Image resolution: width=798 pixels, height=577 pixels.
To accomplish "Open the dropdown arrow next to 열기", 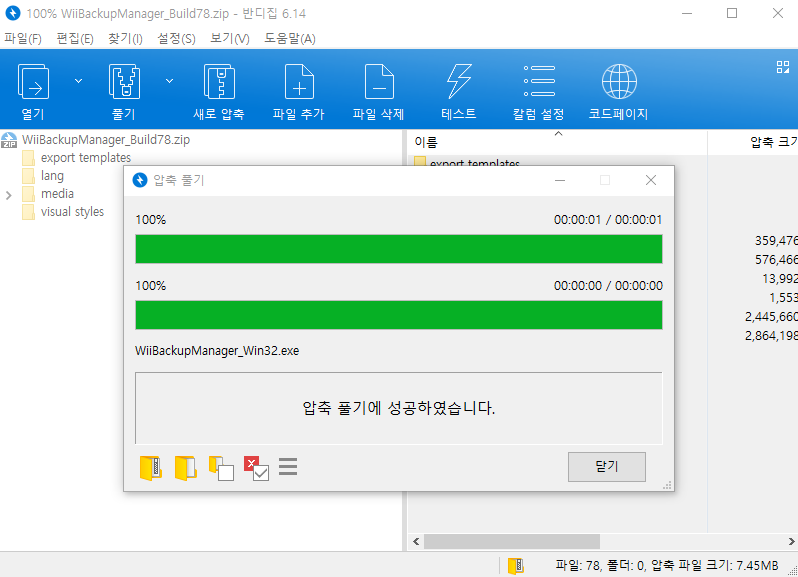I will point(78,81).
